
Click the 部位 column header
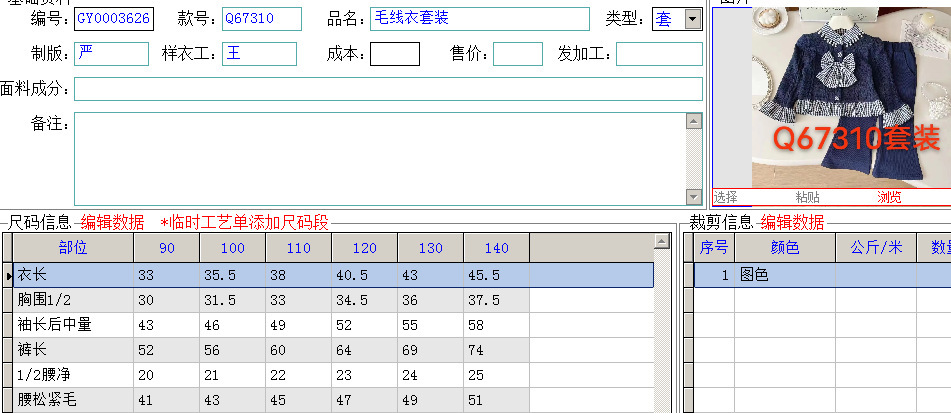click(x=73, y=248)
